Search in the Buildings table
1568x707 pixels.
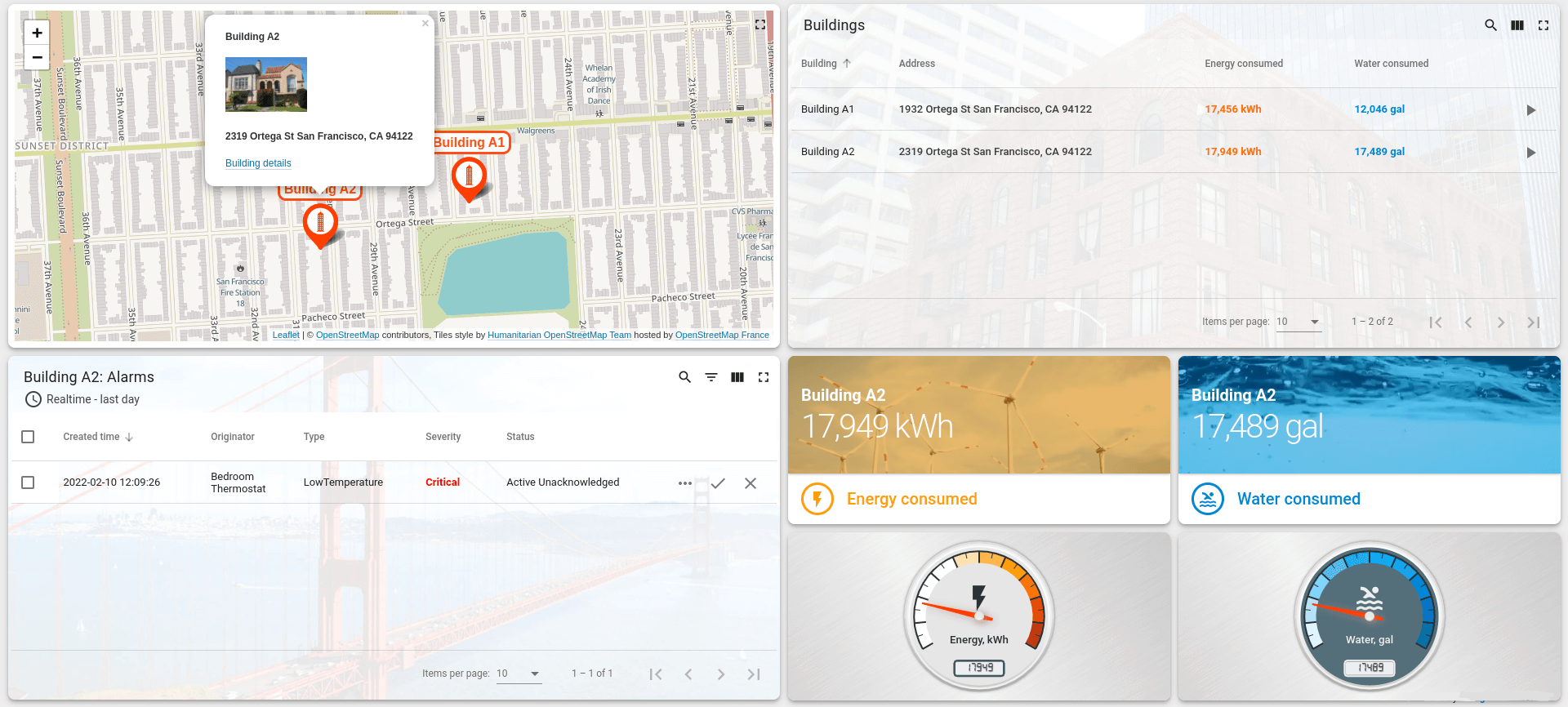[x=1490, y=25]
